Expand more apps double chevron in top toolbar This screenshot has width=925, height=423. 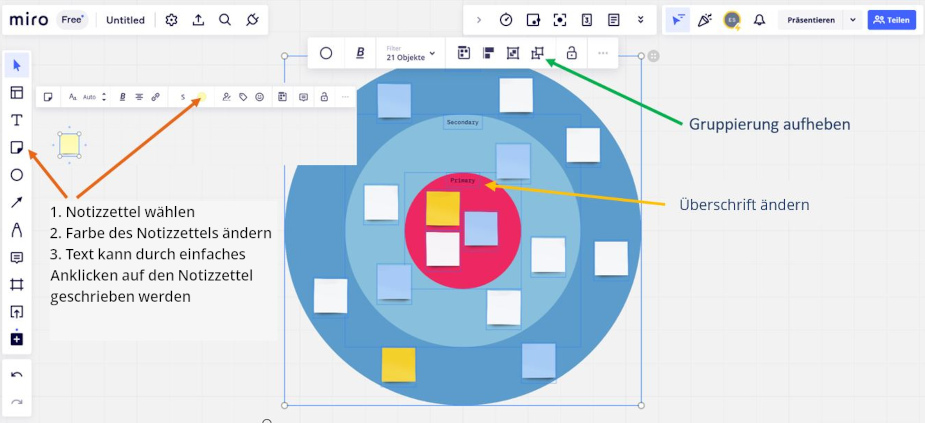tap(640, 20)
